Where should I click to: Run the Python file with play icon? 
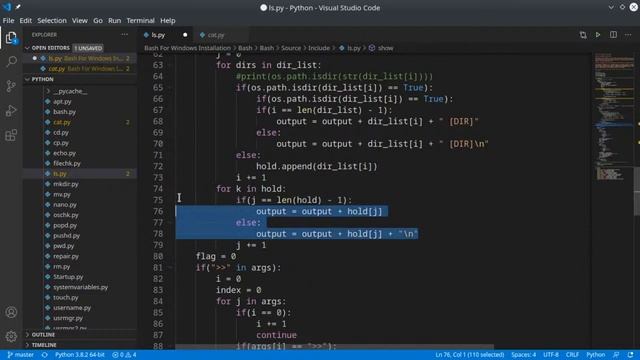pyautogui.click(x=598, y=35)
